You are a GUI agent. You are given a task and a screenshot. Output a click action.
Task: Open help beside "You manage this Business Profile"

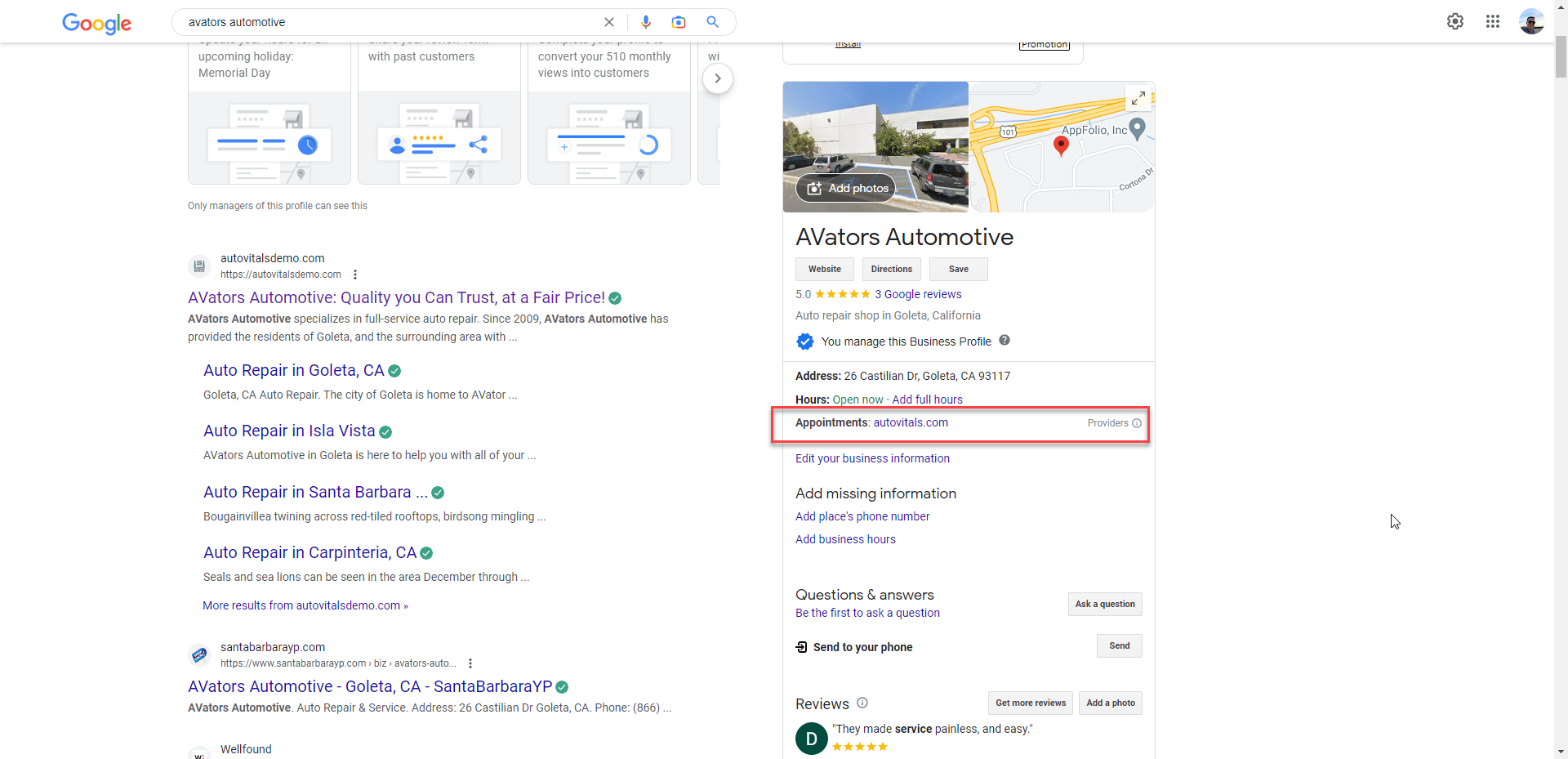click(x=1004, y=341)
